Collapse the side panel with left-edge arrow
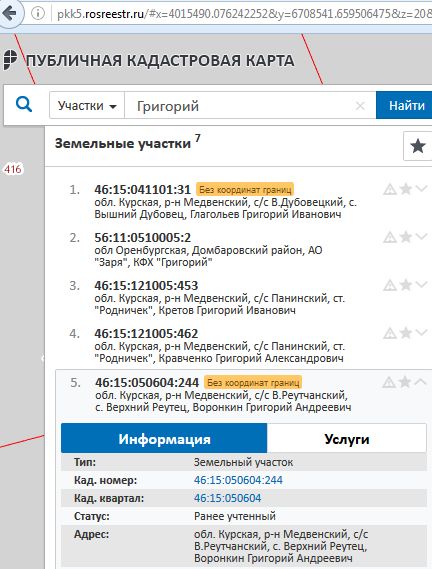This screenshot has width=432, height=569. pyautogui.click(x=42, y=359)
